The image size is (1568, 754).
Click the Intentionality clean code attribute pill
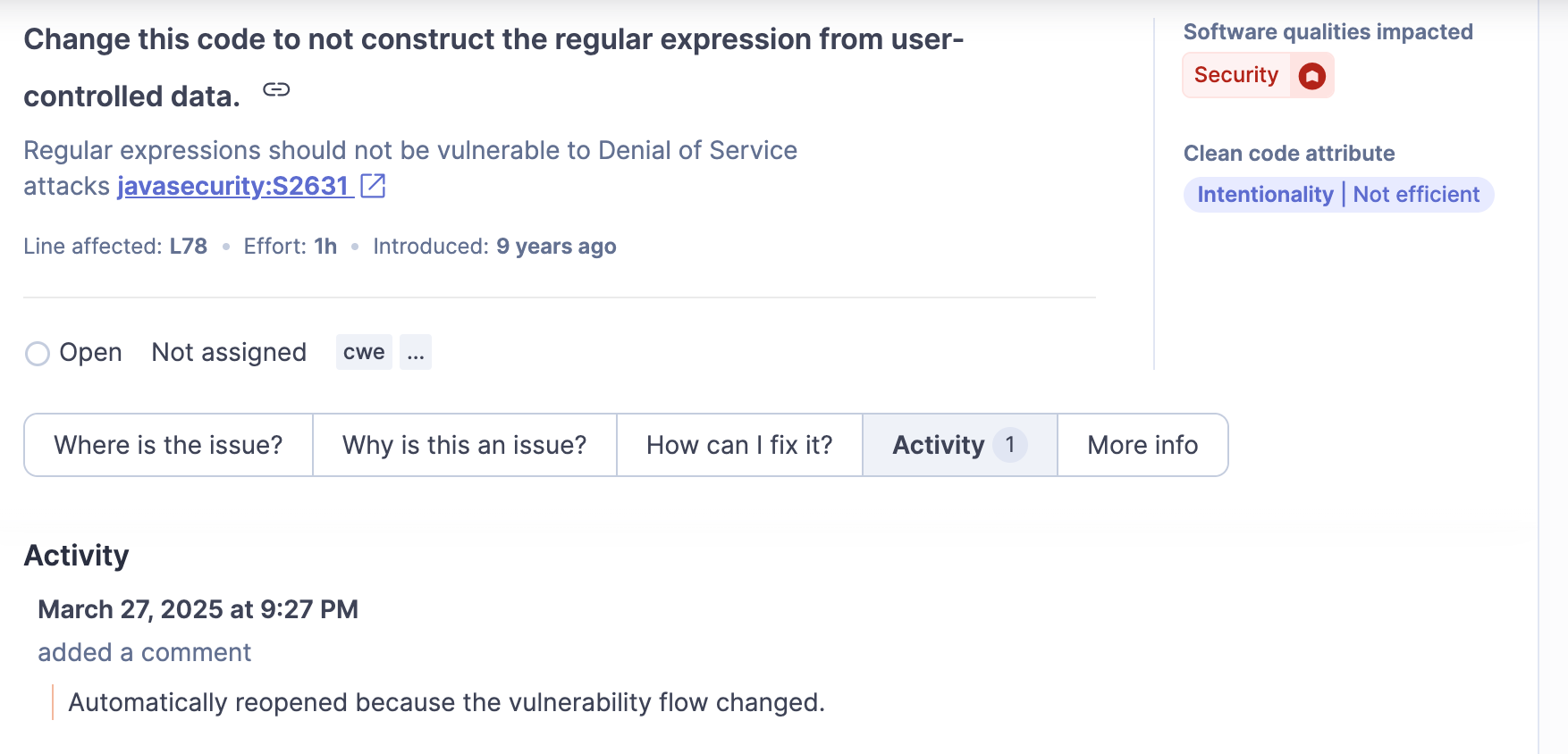pyautogui.click(x=1265, y=195)
